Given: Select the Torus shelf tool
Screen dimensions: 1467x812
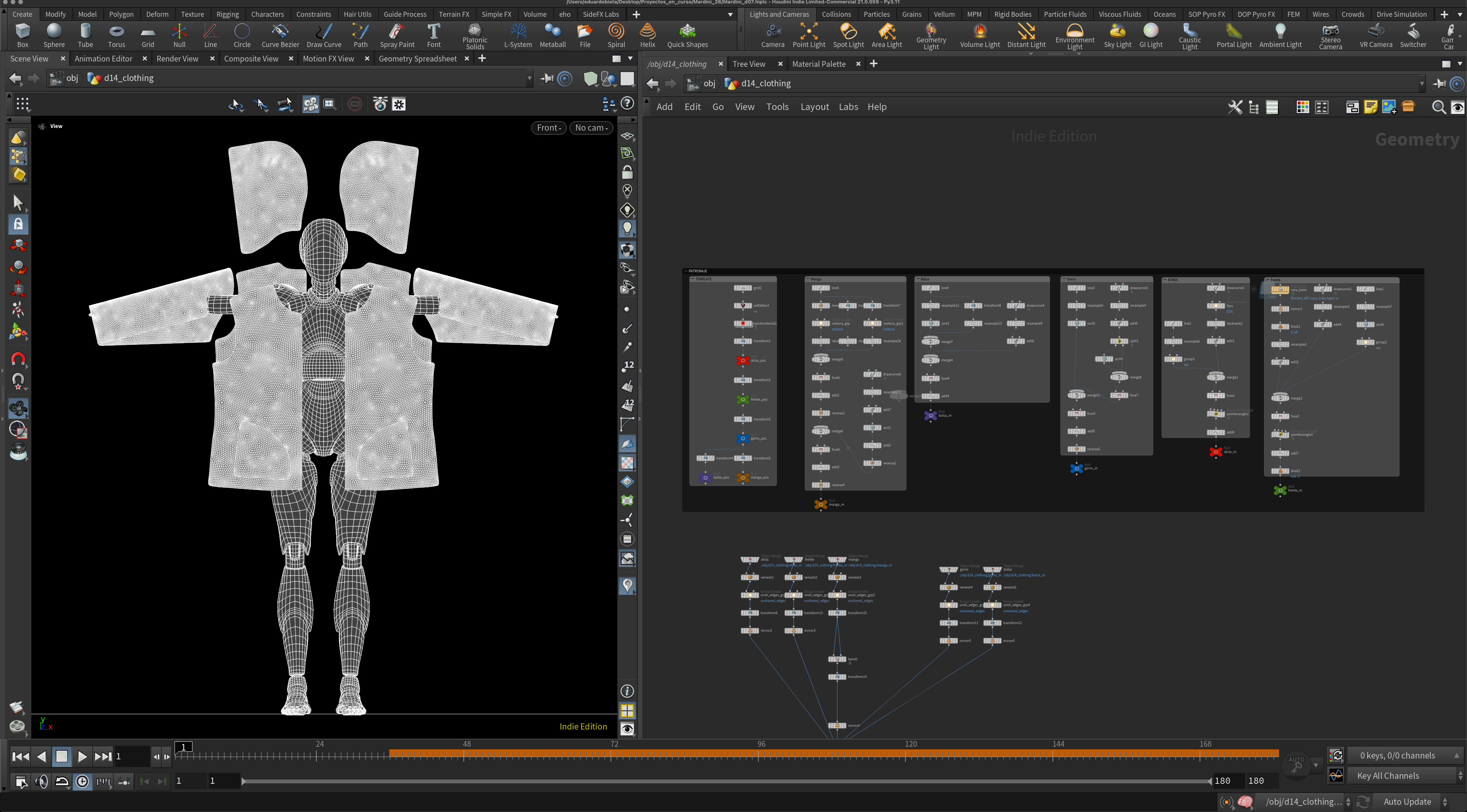Looking at the screenshot, I should 116,35.
